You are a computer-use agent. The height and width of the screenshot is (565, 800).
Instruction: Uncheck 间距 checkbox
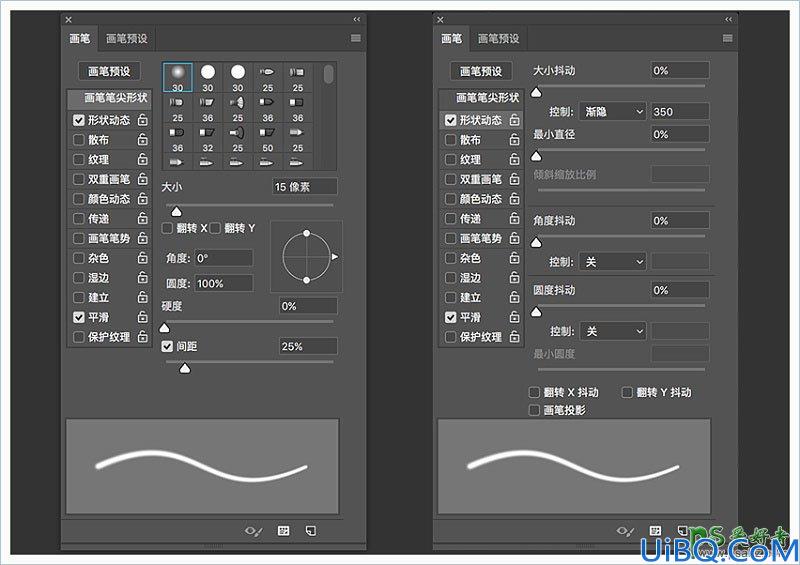[167, 347]
